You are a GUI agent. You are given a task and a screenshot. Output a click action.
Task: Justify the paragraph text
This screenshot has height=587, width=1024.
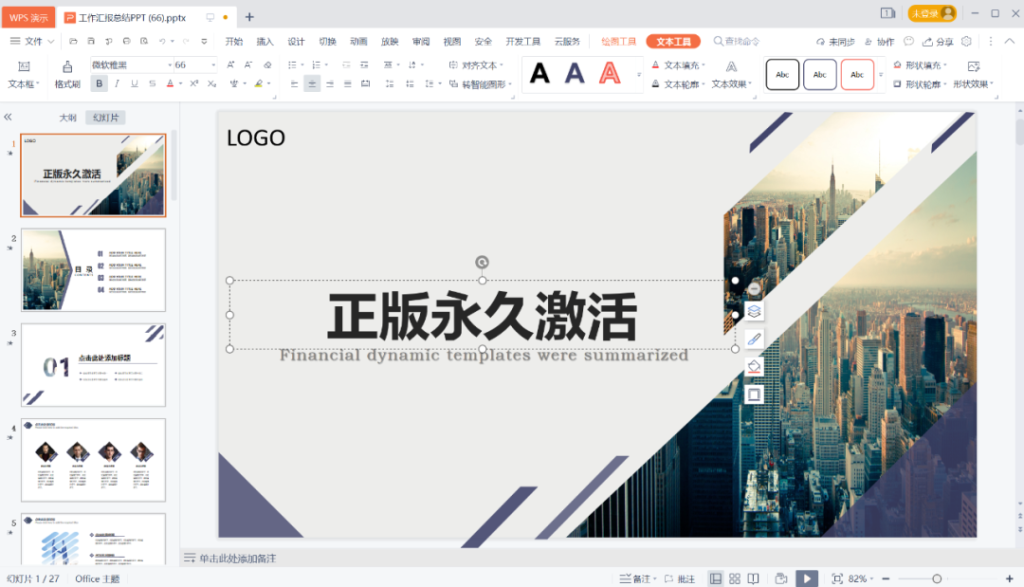(x=347, y=84)
